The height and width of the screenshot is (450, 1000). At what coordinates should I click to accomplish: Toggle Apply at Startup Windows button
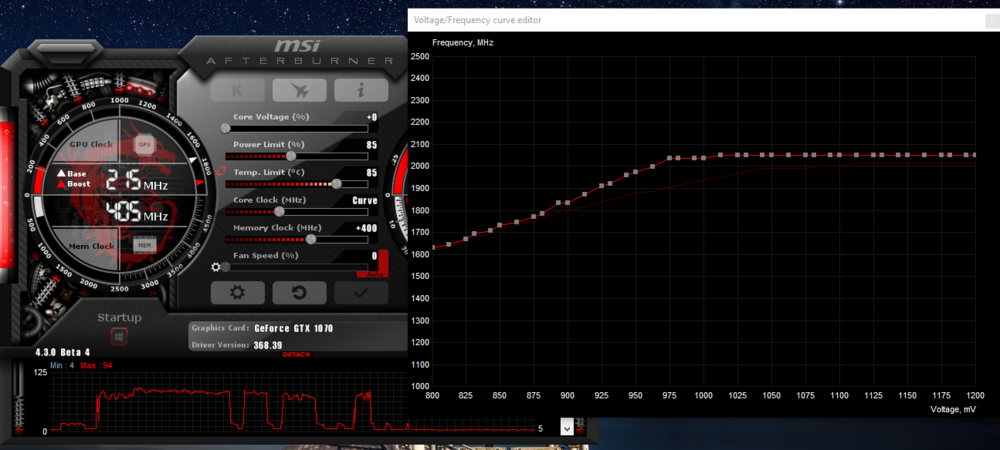tap(118, 339)
